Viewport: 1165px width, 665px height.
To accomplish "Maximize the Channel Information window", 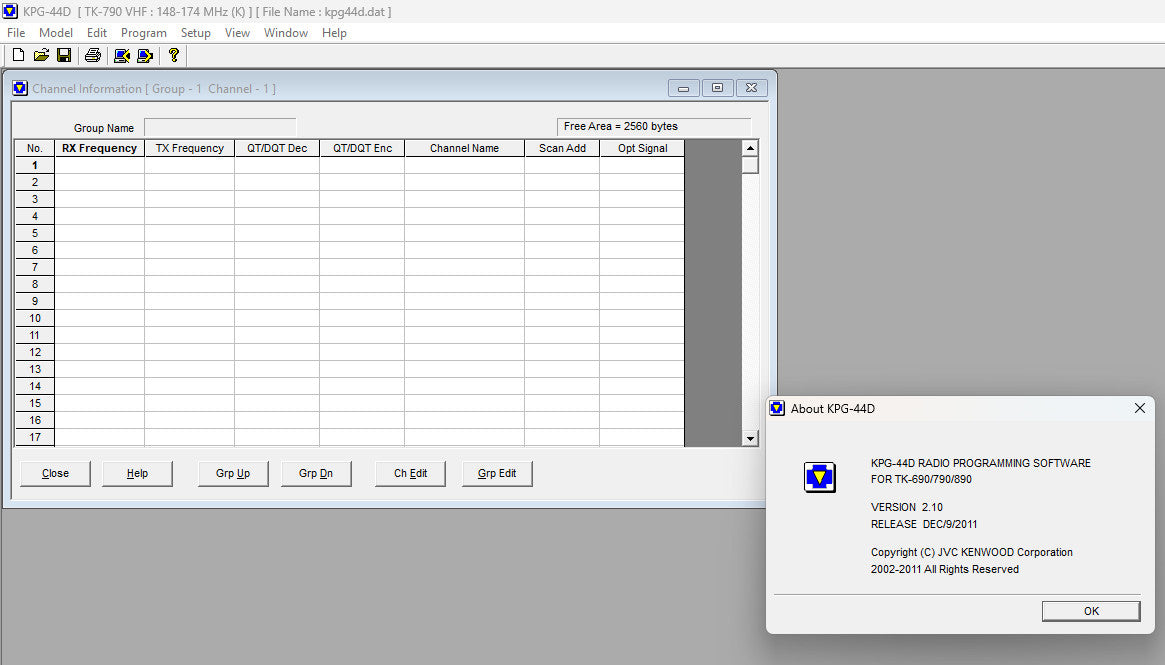I will click(717, 88).
